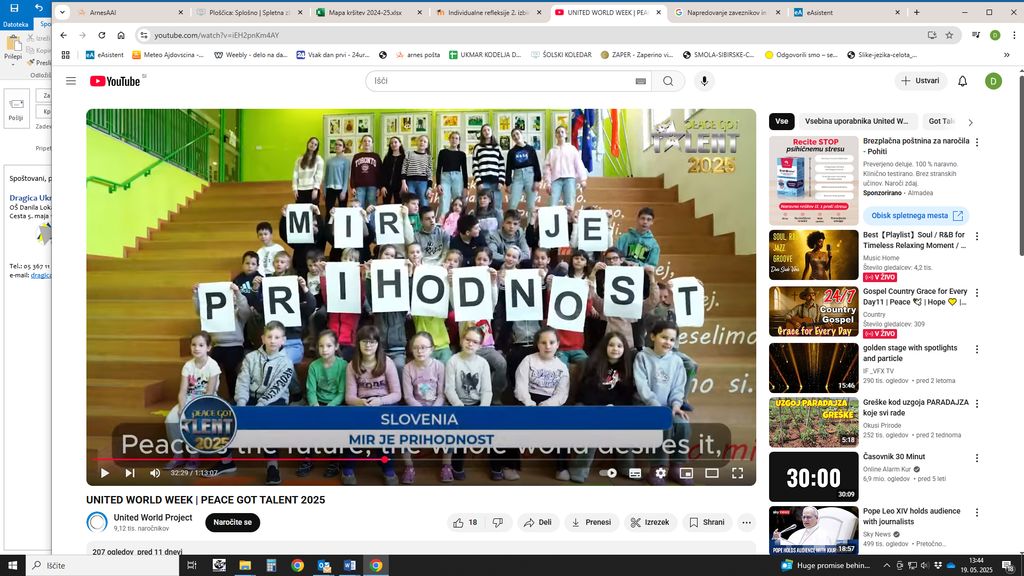Select the 'Vsebina uporabnika United W...' chip

[x=855, y=121]
